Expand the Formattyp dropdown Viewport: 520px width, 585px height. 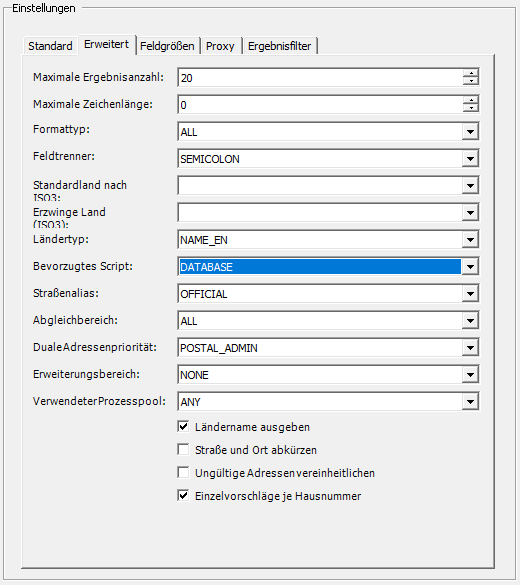pyautogui.click(x=470, y=132)
